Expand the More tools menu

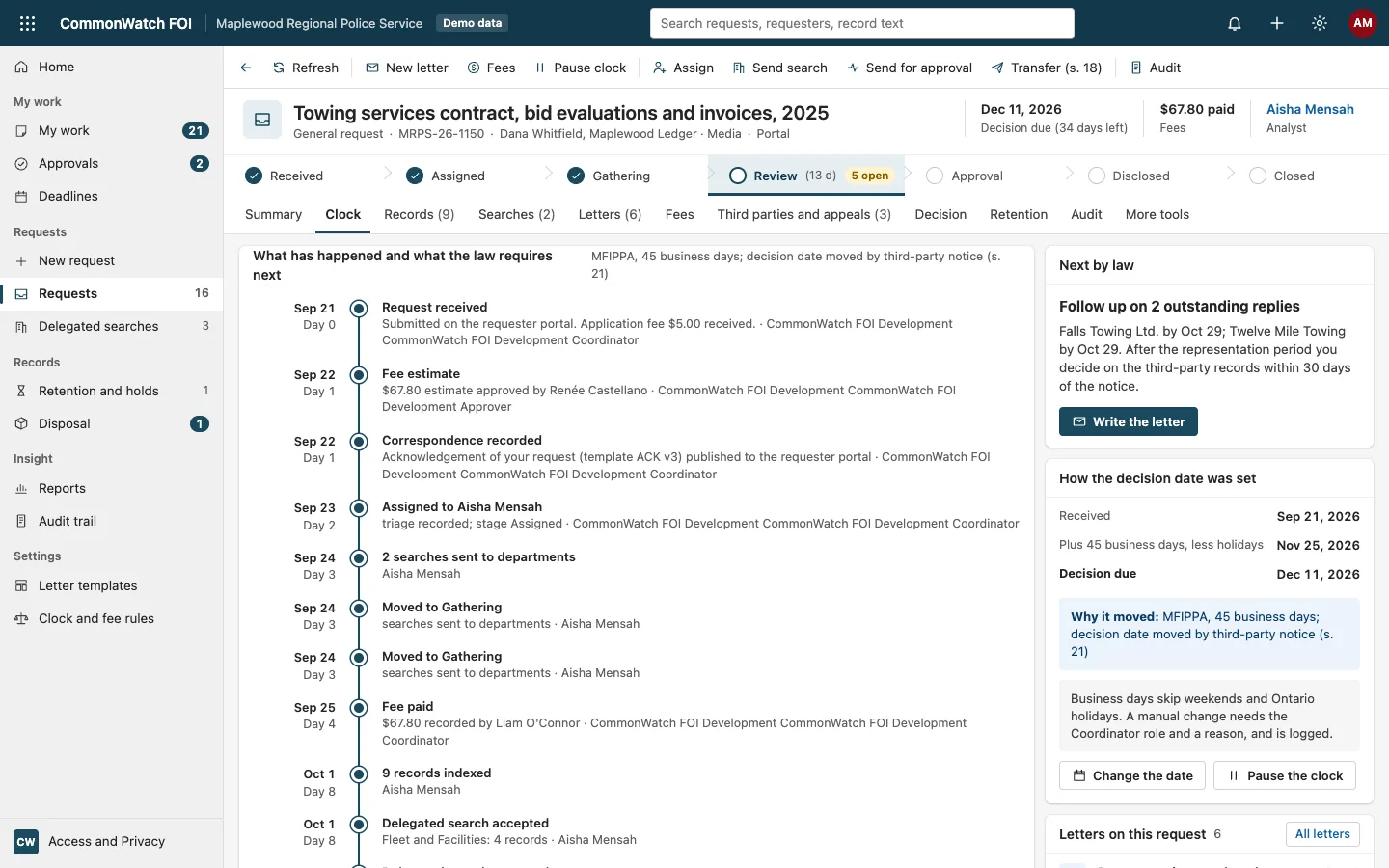tap(1157, 214)
